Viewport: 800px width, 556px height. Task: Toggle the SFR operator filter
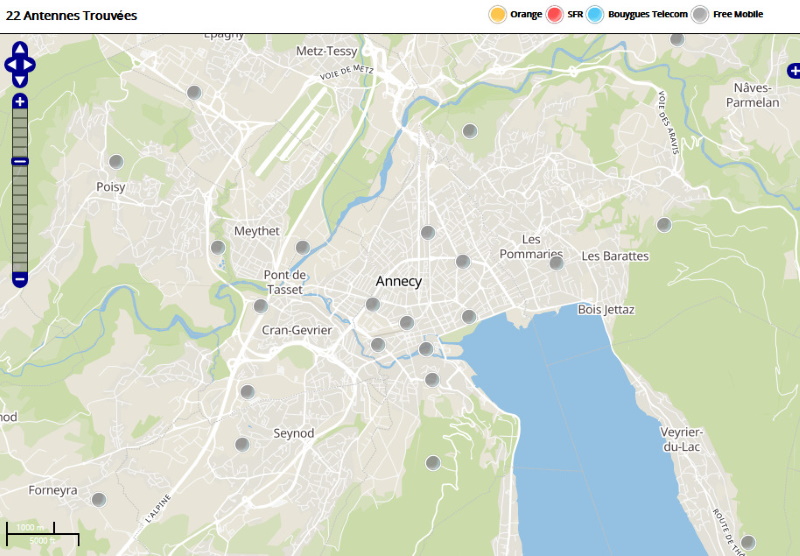pyautogui.click(x=555, y=14)
